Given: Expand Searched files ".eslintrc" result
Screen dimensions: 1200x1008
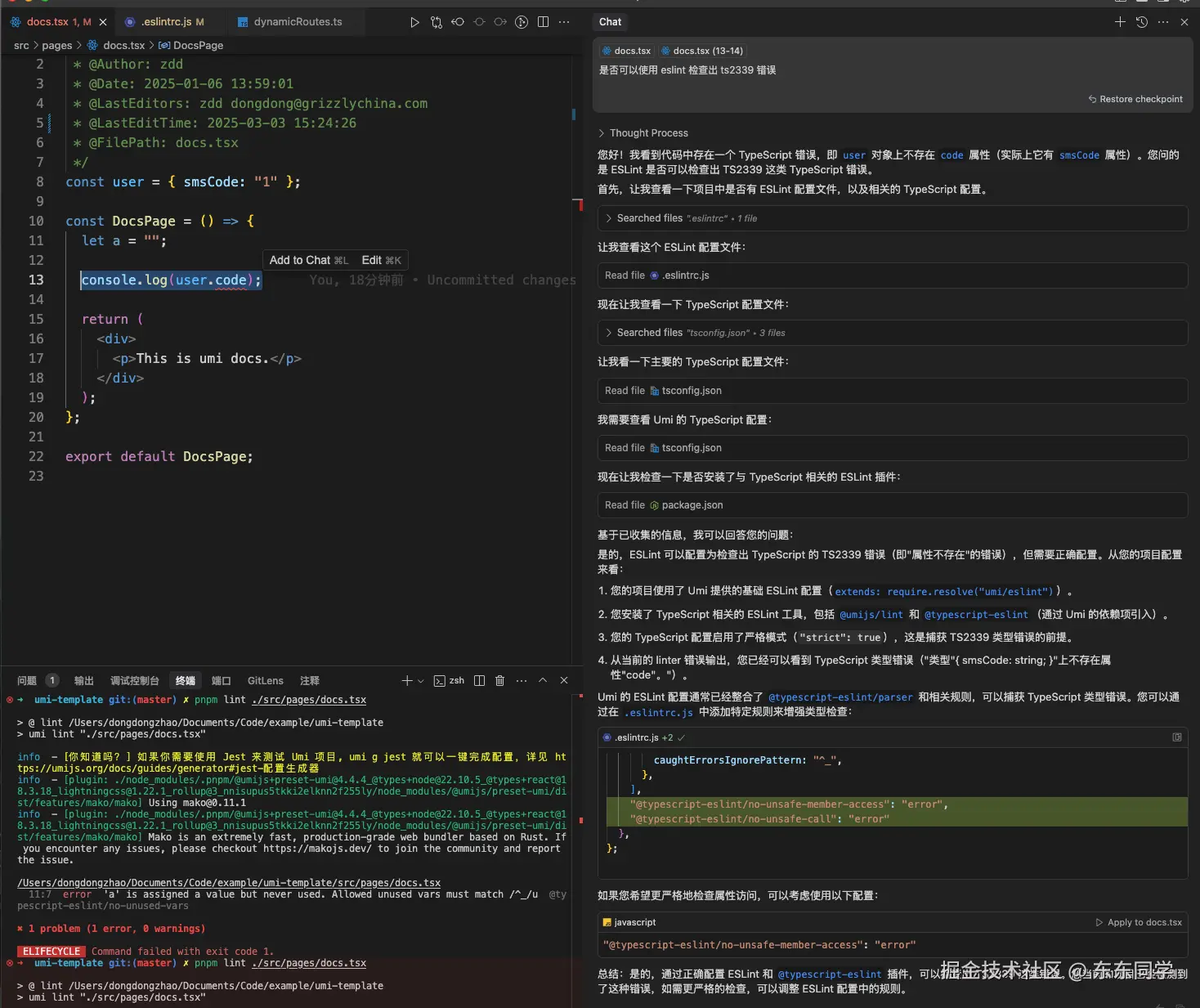Looking at the screenshot, I should tap(893, 218).
